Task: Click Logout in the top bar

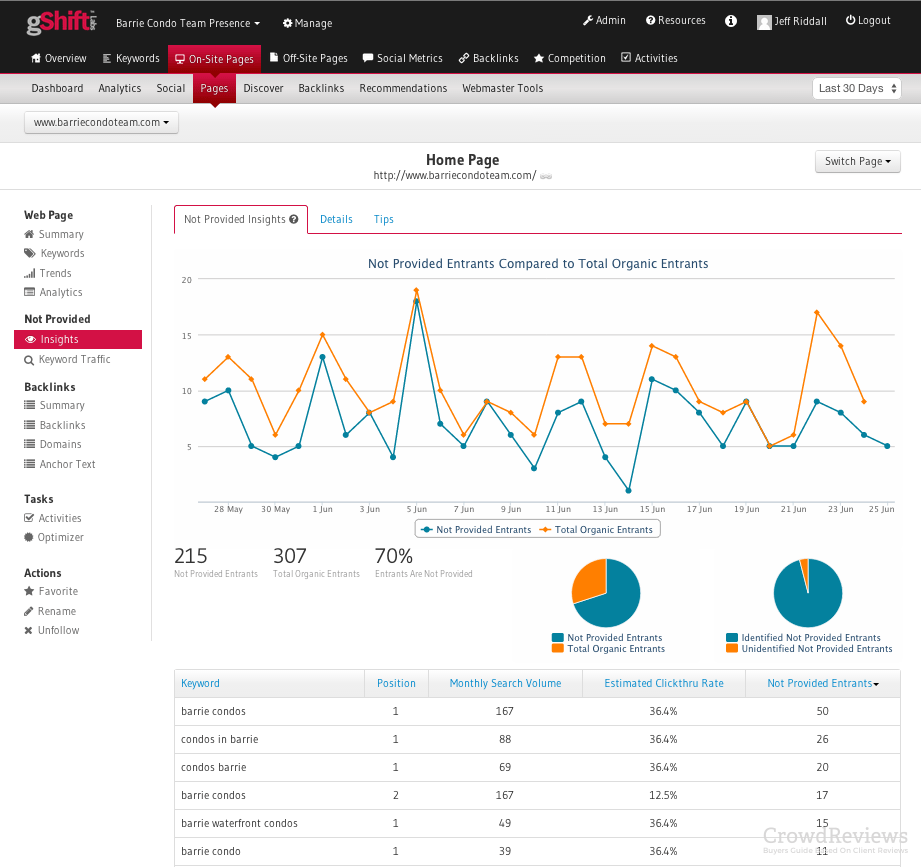Action: coord(866,19)
